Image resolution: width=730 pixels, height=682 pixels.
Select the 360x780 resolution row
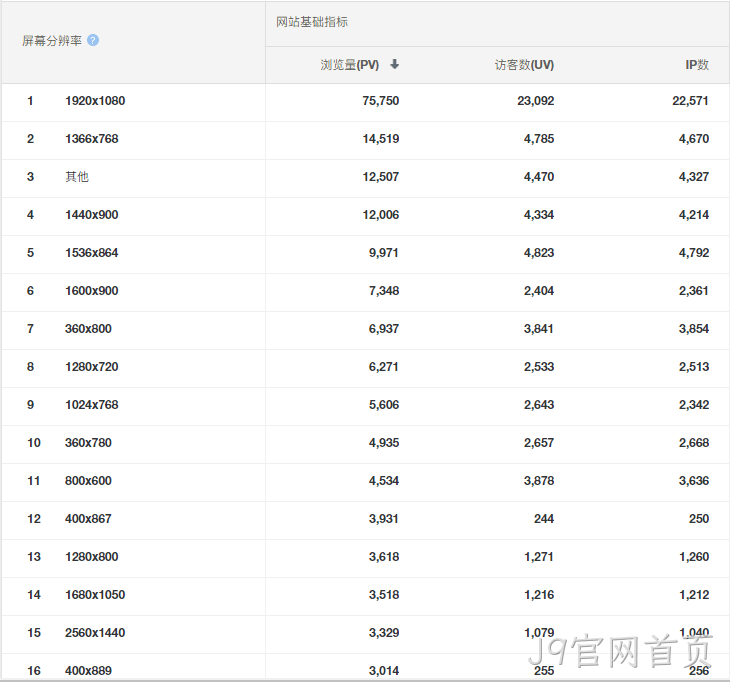(x=365, y=443)
